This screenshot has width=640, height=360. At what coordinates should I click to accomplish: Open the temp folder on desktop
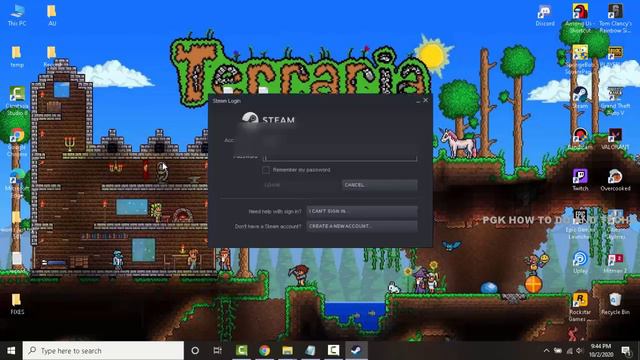point(17,56)
